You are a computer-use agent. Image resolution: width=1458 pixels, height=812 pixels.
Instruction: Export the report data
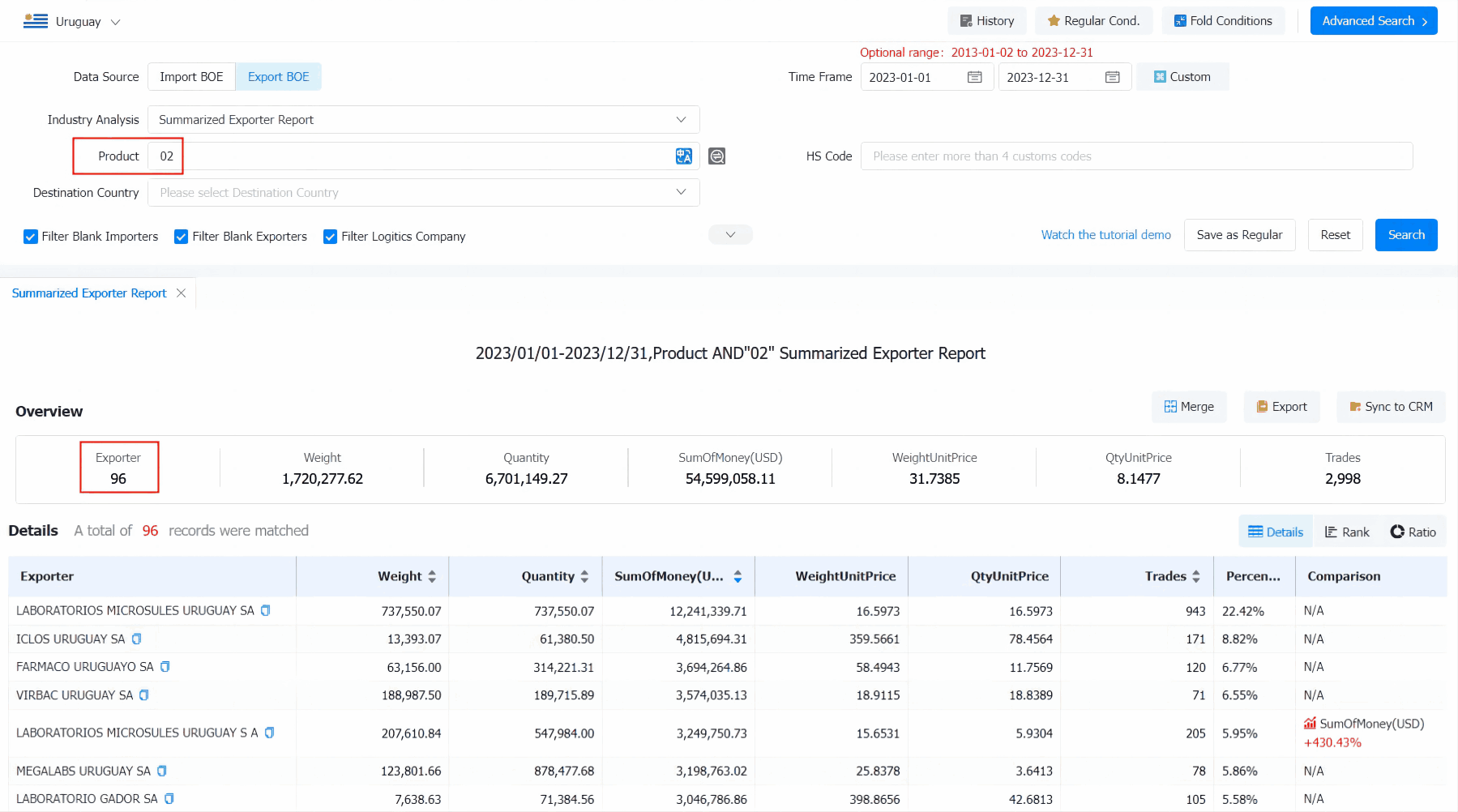[x=1281, y=407]
